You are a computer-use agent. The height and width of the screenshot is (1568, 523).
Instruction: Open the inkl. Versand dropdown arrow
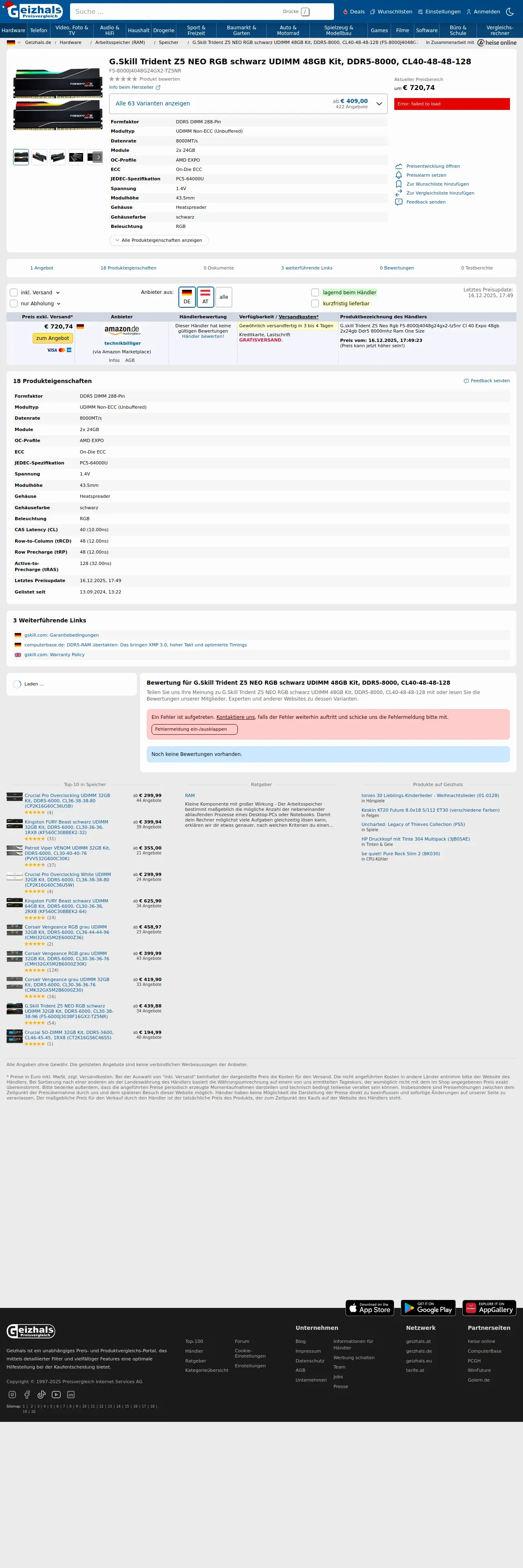click(58, 293)
